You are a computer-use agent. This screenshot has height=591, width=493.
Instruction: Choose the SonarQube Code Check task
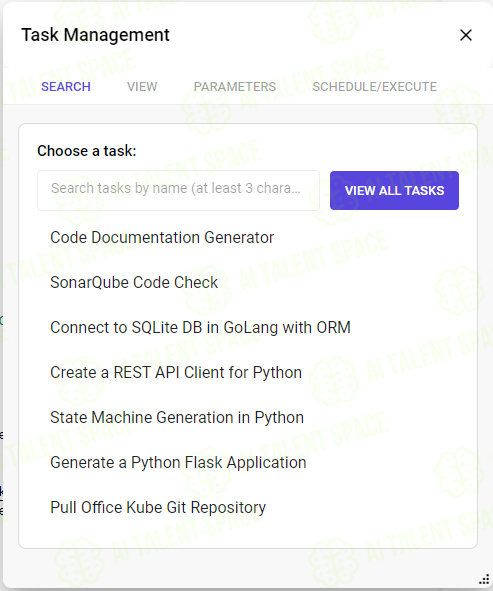pyautogui.click(x=134, y=282)
